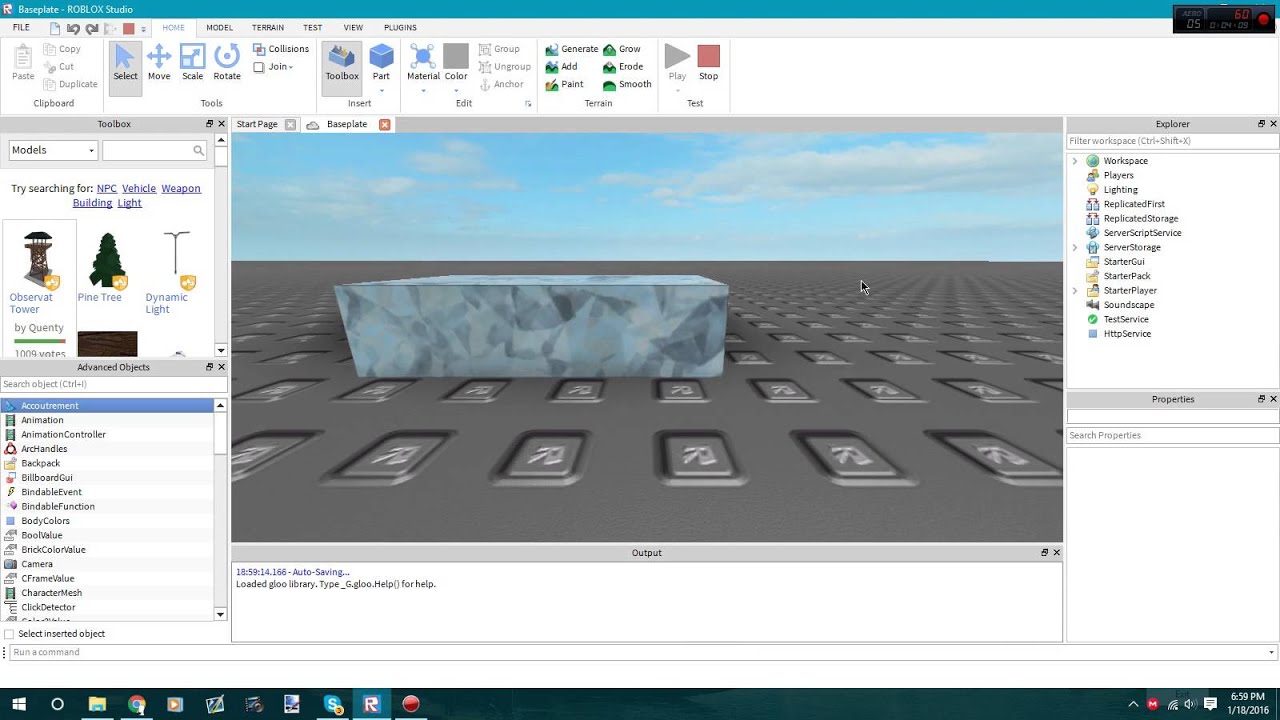Switch to the VIEW ribbon tab
Viewport: 1280px width, 720px height.
353,28
